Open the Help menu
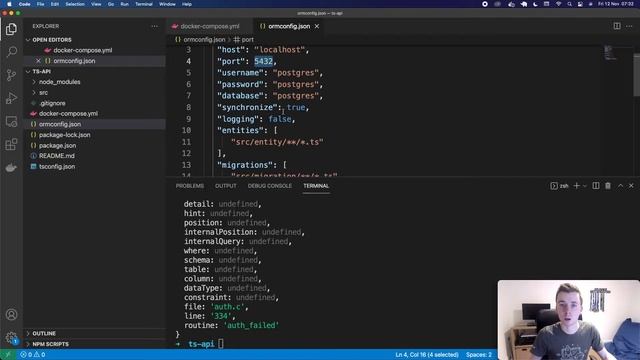This screenshot has height=360, width=640. pos(187,4)
